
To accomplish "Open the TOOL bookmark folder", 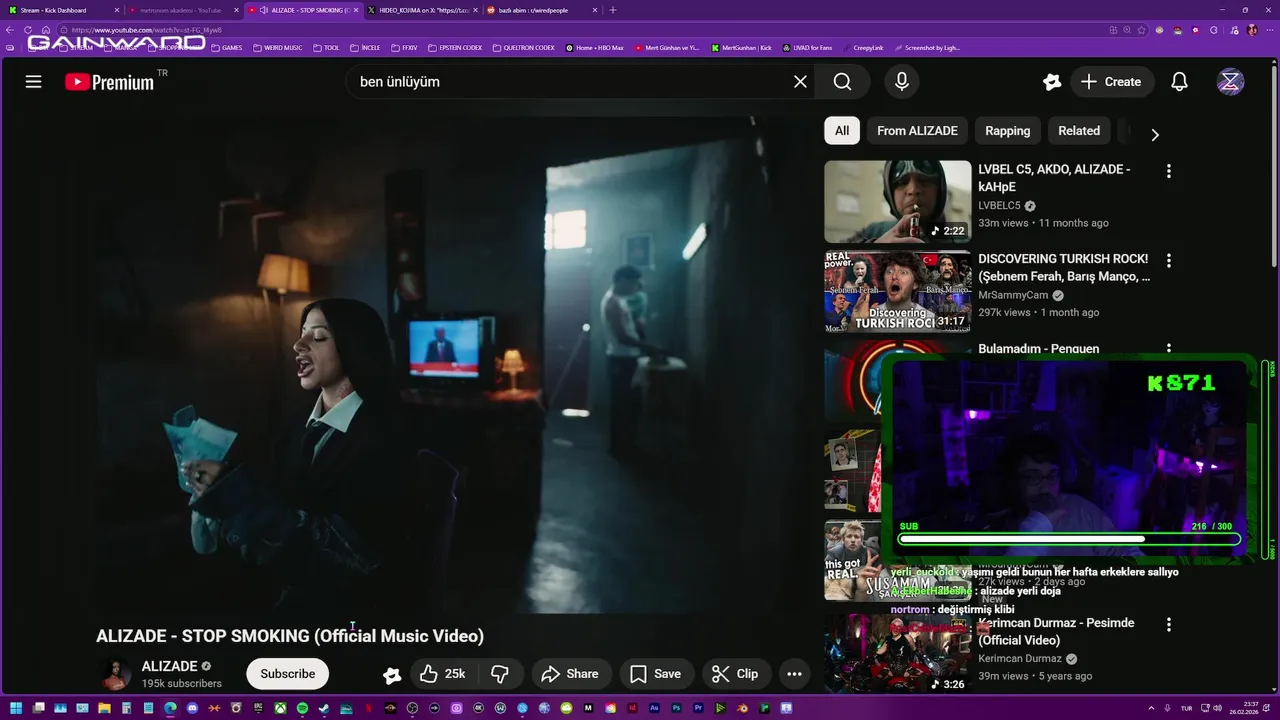I will (x=327, y=48).
